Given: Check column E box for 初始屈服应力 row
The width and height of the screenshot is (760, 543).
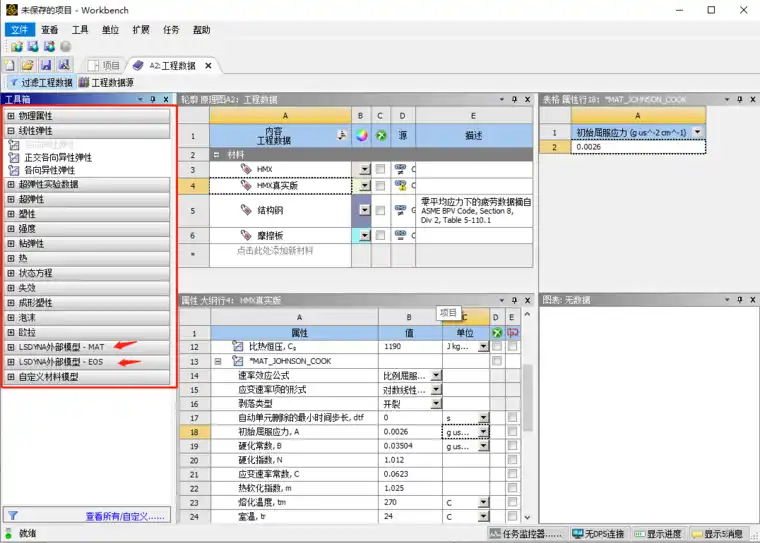Looking at the screenshot, I should coord(513,431).
